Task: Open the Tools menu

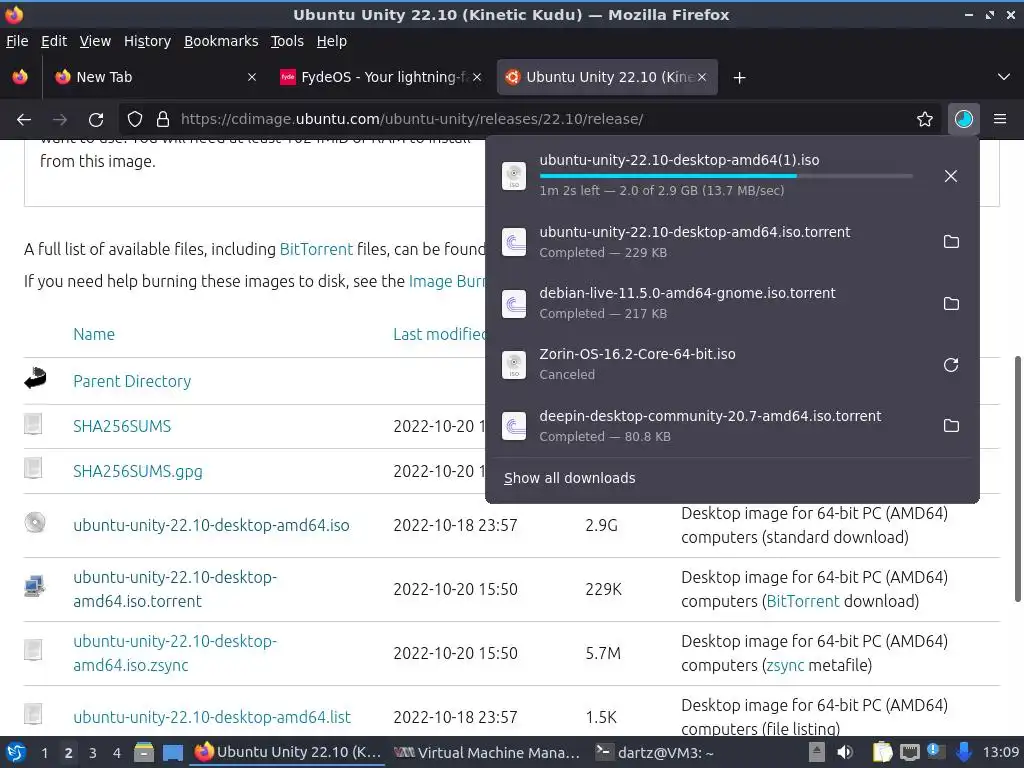Action: pyautogui.click(x=287, y=41)
